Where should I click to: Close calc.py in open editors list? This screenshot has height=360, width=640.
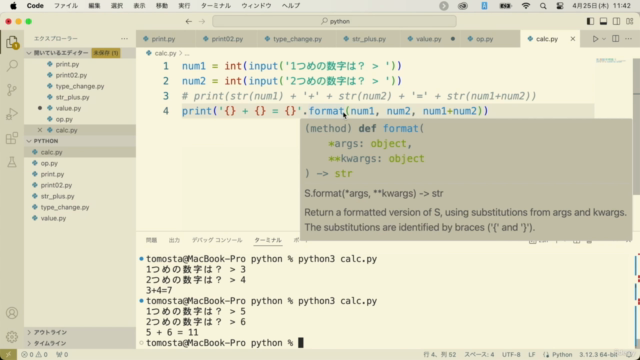point(40,130)
